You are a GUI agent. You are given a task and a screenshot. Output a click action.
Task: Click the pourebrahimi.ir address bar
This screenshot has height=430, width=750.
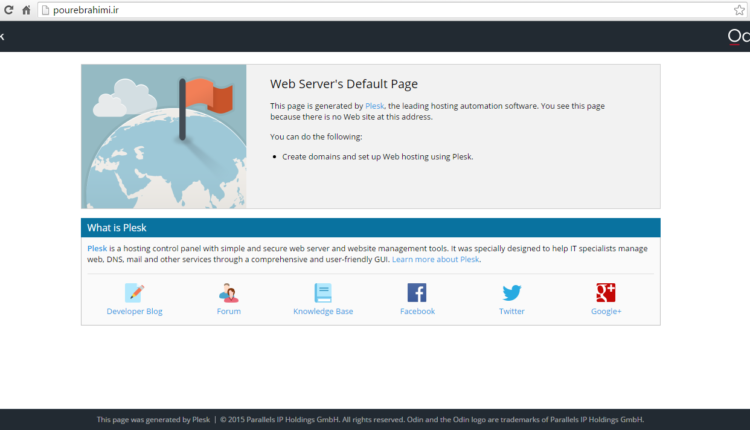click(392, 10)
